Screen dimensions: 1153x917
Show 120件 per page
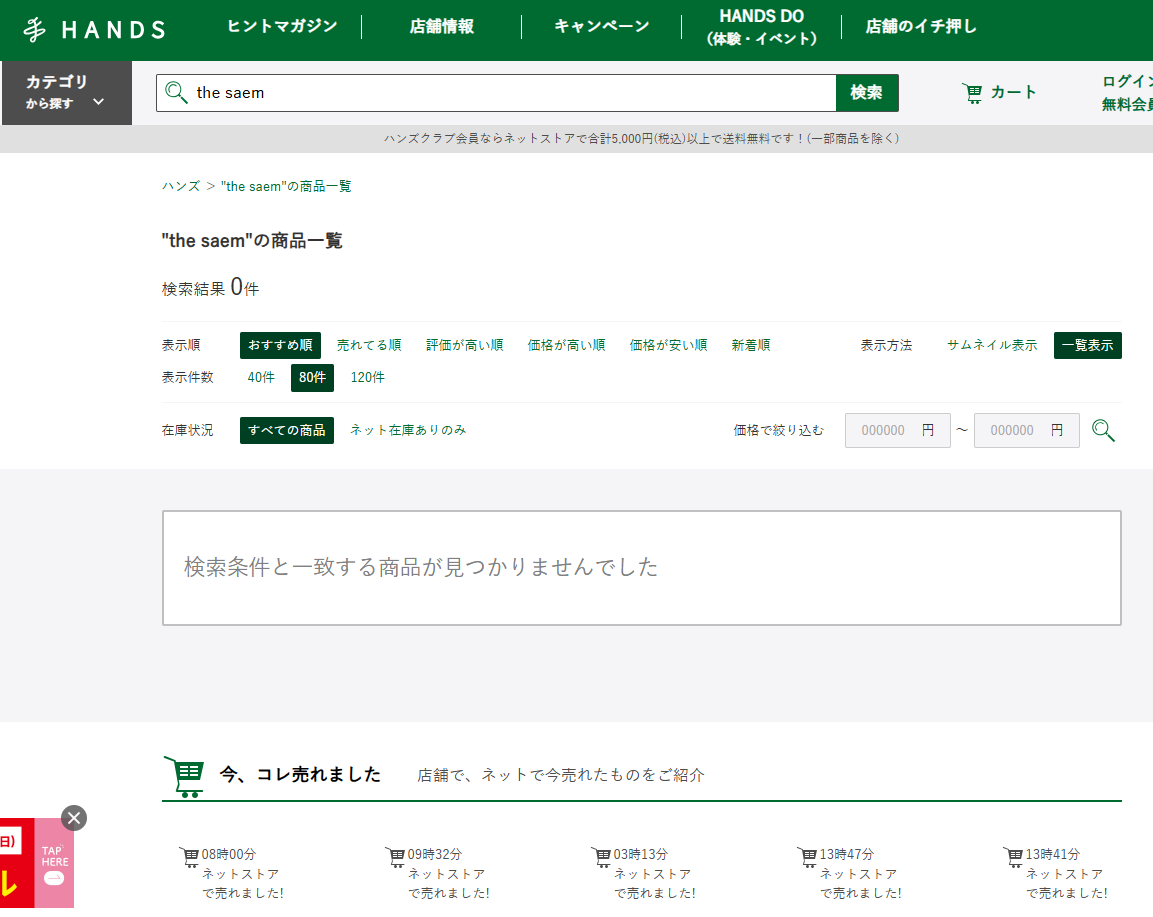tap(368, 377)
